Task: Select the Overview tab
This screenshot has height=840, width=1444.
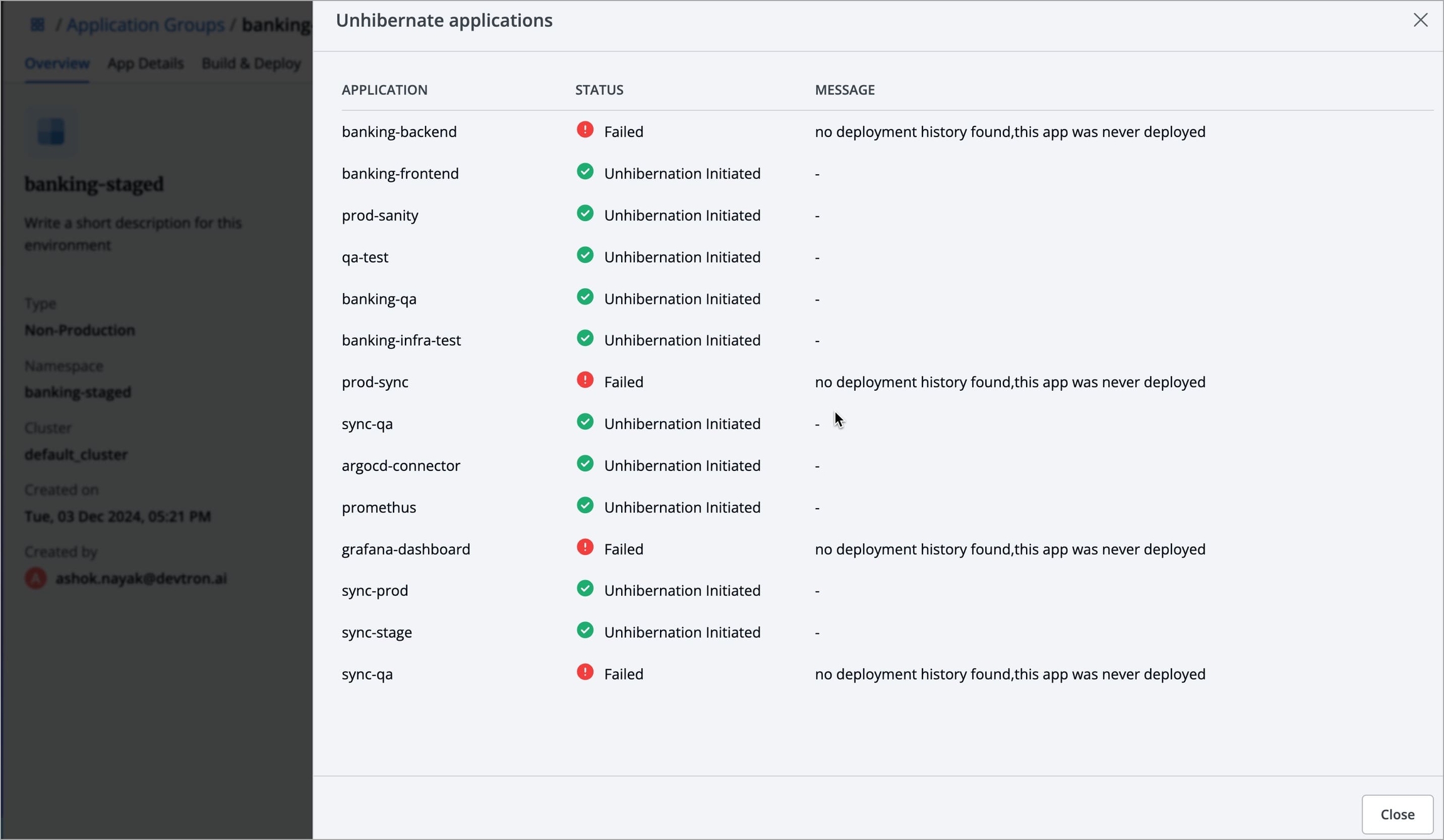Action: pyautogui.click(x=57, y=63)
